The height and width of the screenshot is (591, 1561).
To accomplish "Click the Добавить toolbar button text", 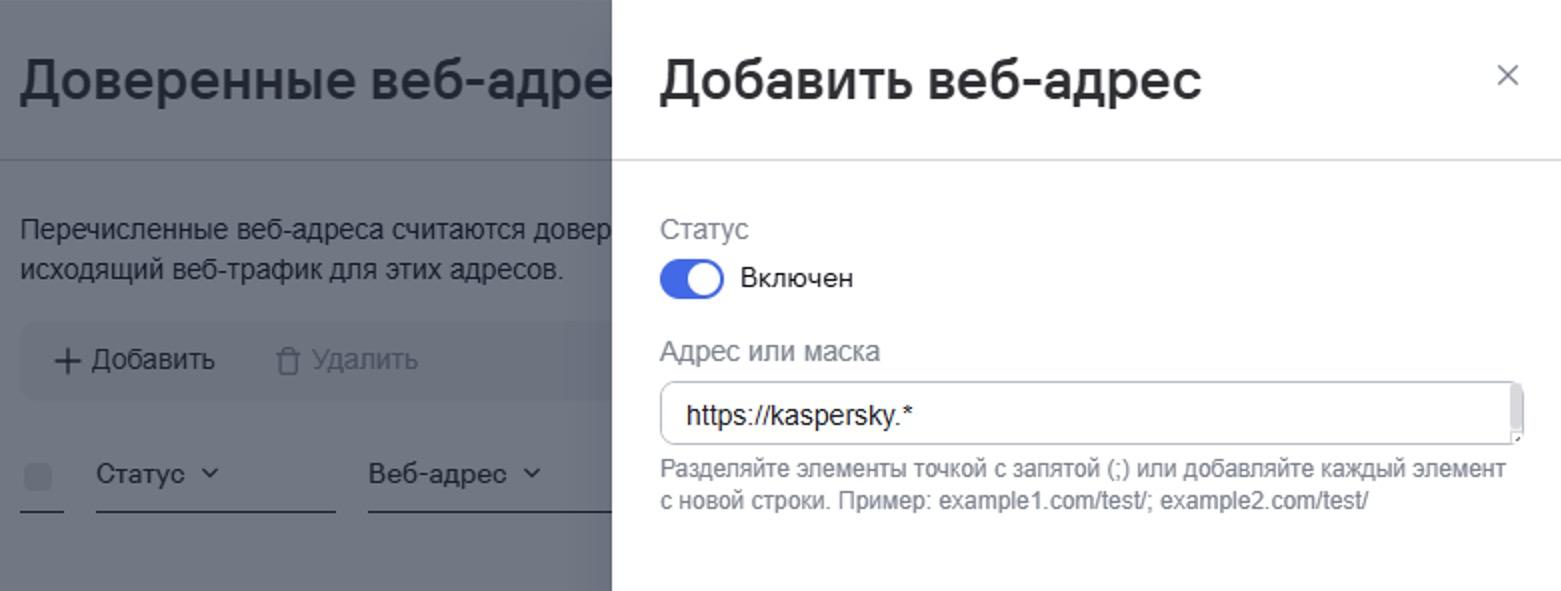I will tap(153, 360).
